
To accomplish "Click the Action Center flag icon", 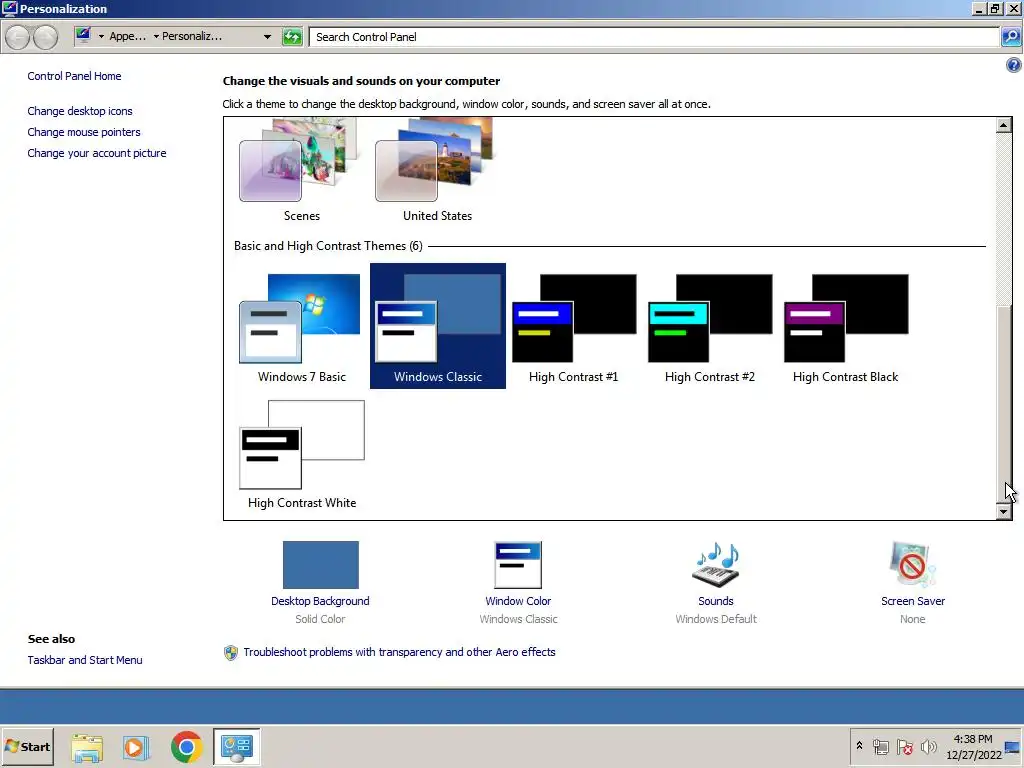I will pyautogui.click(x=904, y=746).
